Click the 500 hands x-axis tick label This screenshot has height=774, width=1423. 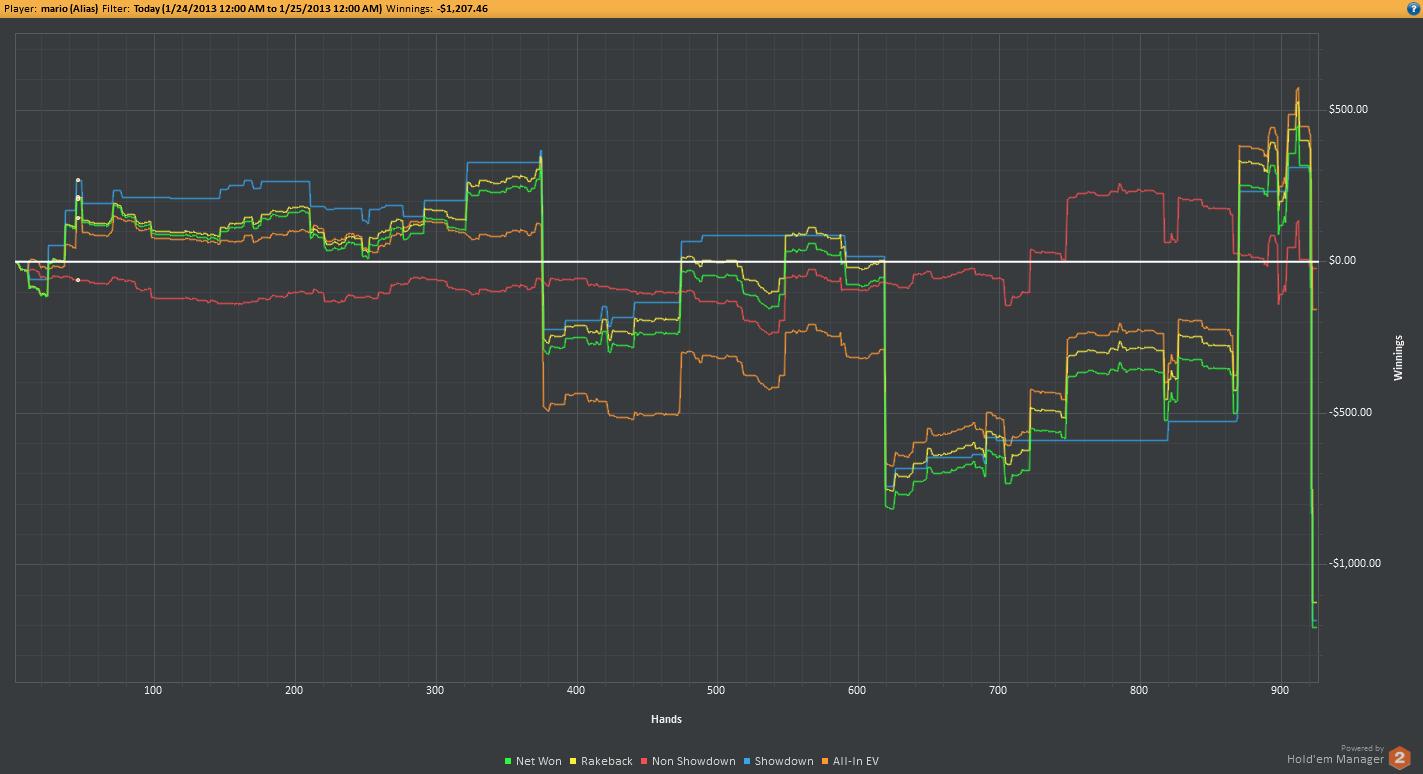(x=716, y=690)
